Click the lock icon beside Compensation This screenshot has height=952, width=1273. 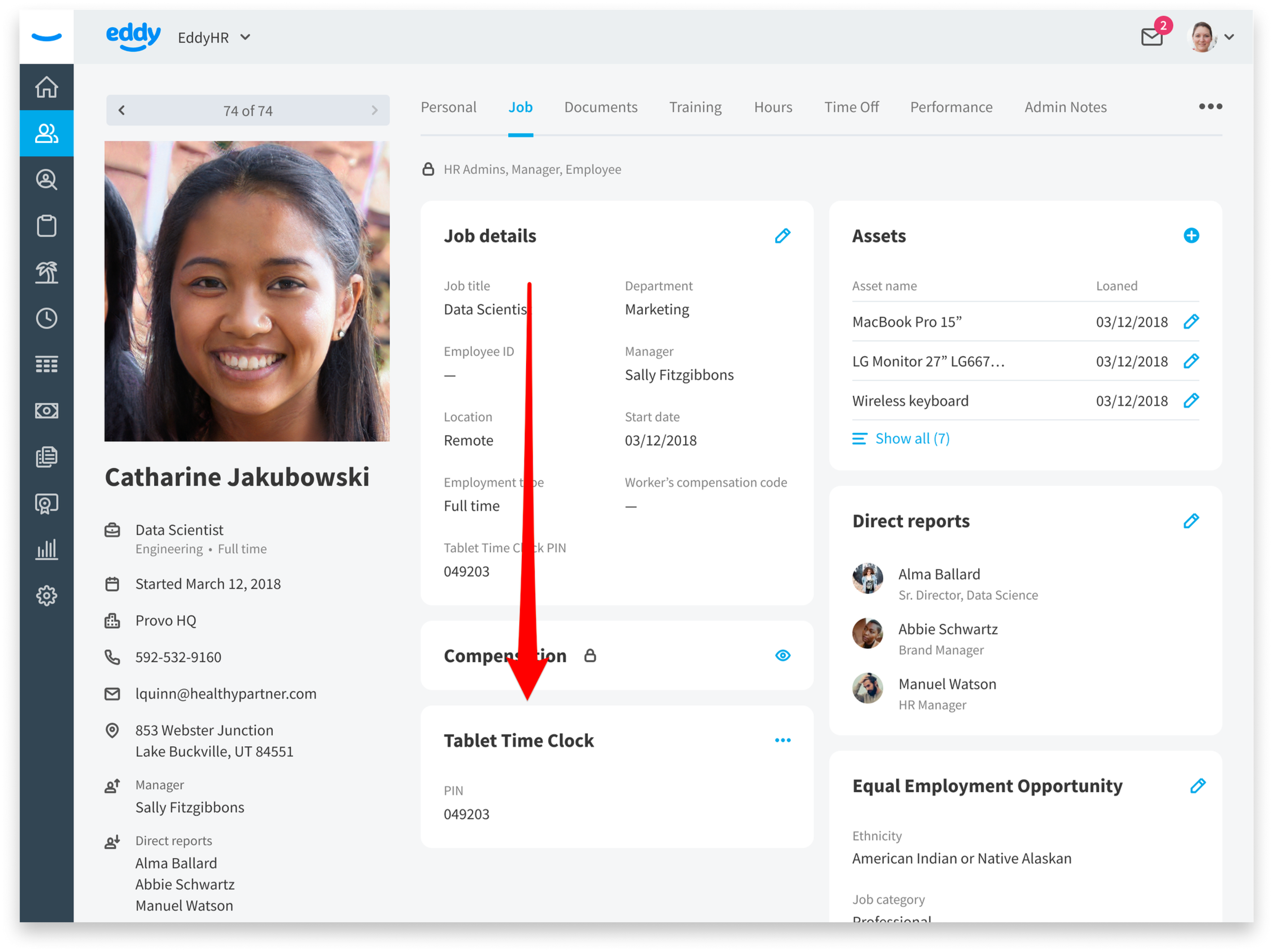(590, 656)
